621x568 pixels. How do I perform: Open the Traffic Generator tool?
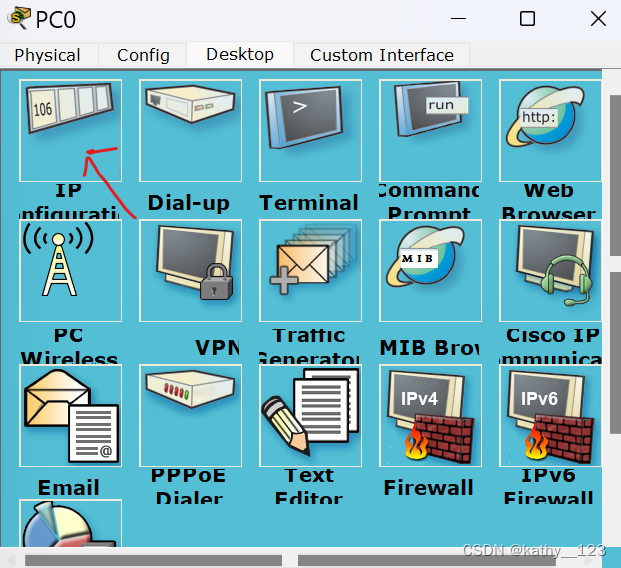(x=310, y=271)
